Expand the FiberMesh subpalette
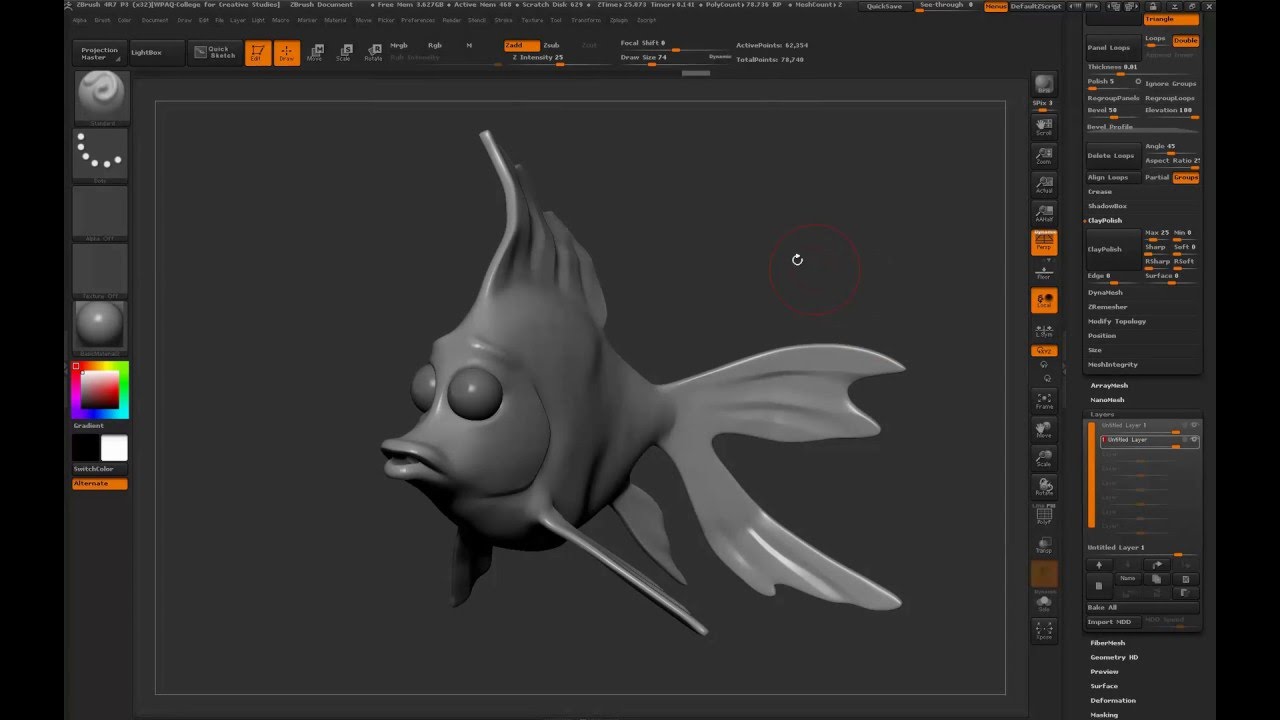Viewport: 1280px width, 720px height. 1108,643
